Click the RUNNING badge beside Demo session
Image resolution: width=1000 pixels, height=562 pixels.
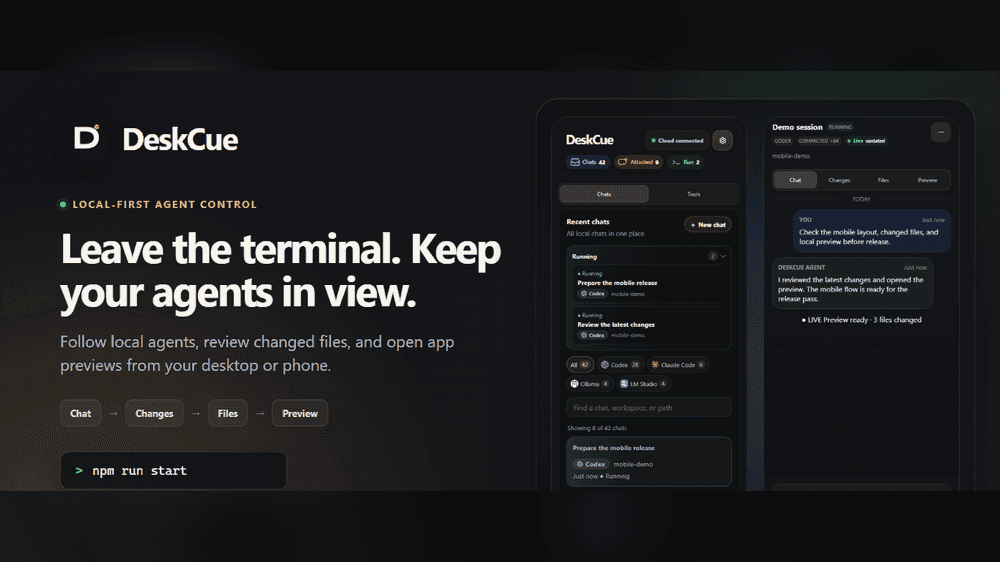pos(840,127)
